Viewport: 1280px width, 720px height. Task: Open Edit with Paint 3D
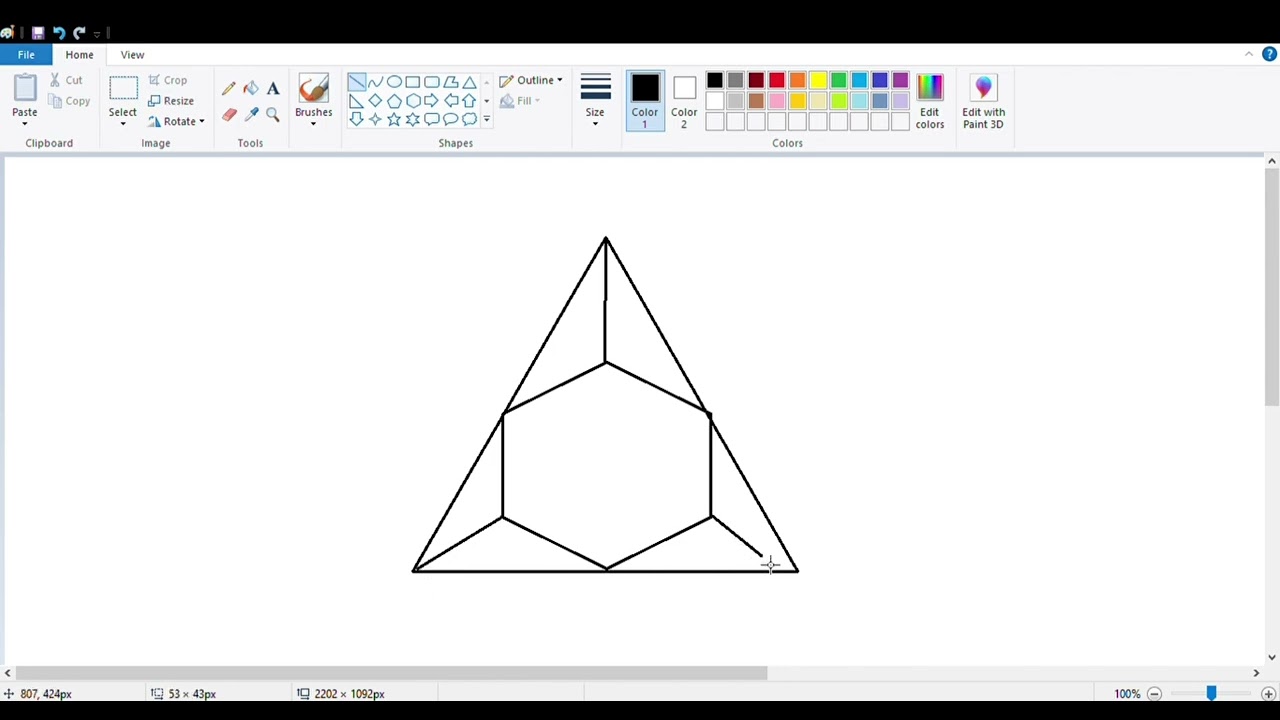click(x=983, y=101)
